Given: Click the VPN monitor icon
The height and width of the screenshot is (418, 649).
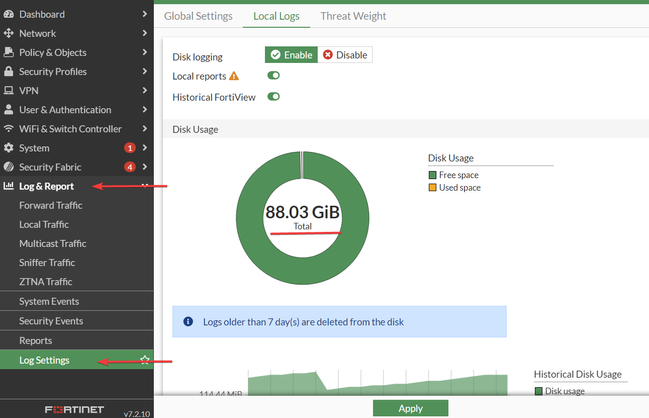Looking at the screenshot, I should pos(9,90).
